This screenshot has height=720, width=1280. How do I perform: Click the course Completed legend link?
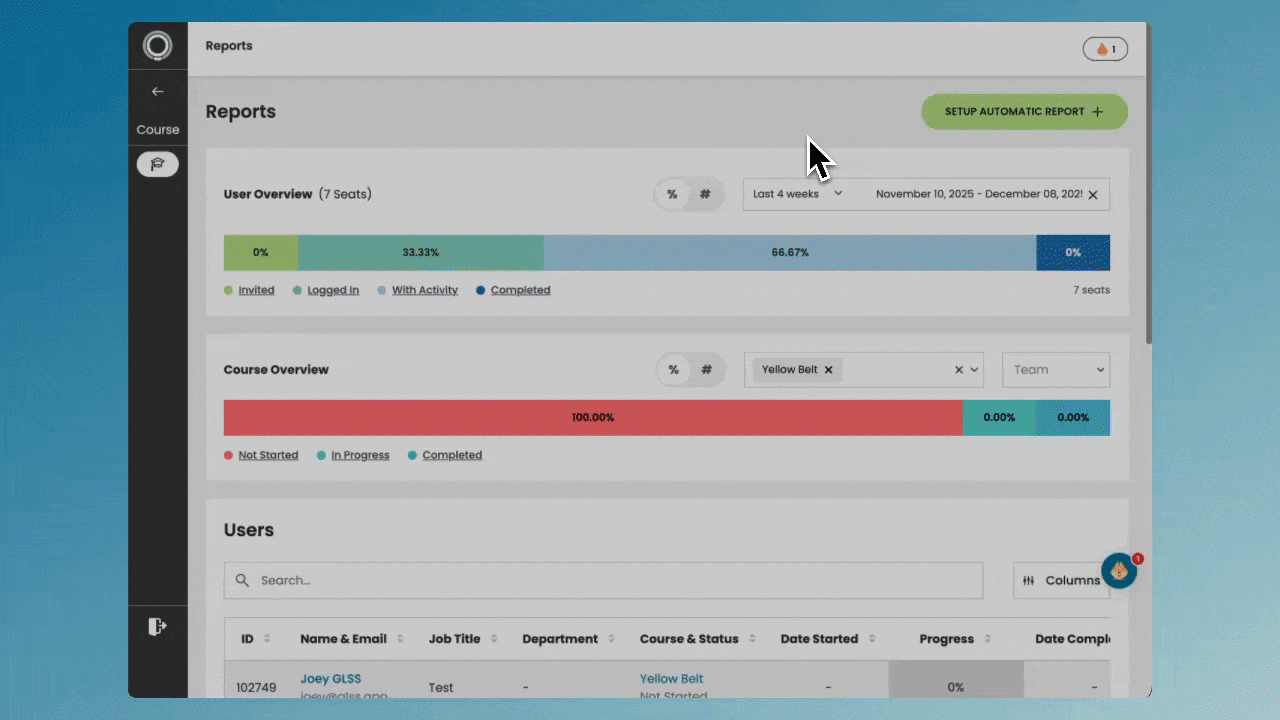point(452,455)
